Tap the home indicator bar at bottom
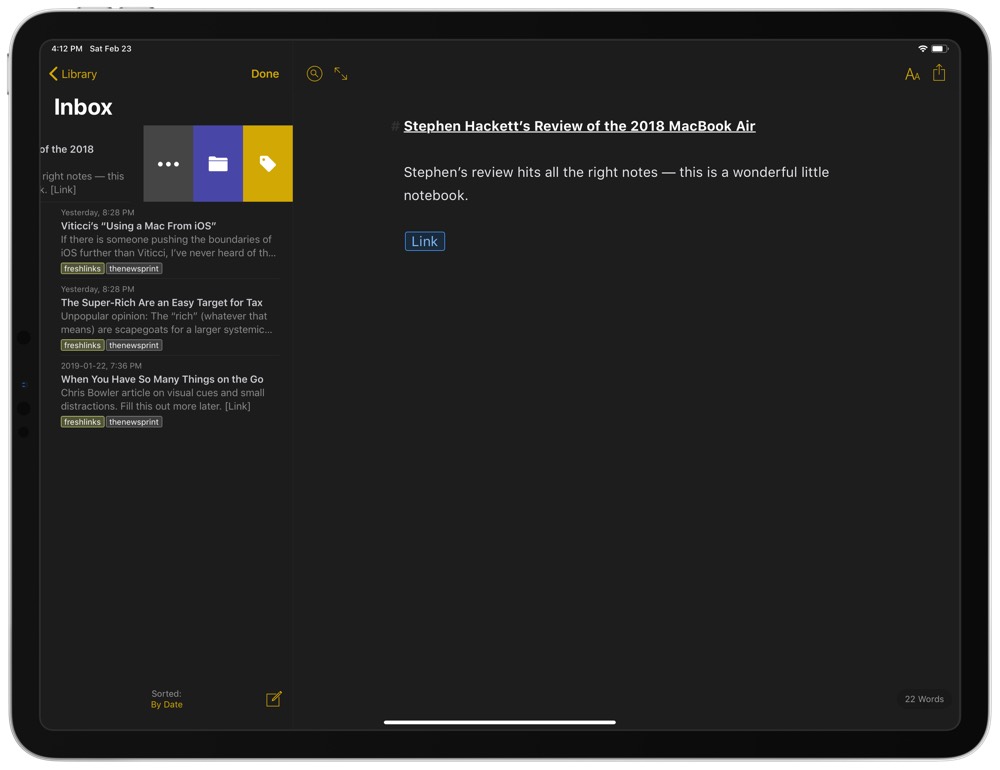Viewport: 1000px width, 770px height. coord(499,722)
